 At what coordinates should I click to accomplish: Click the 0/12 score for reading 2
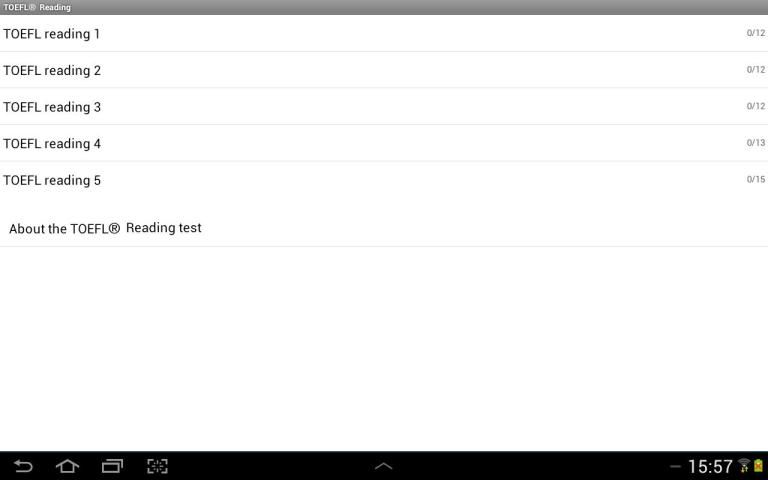pos(756,70)
